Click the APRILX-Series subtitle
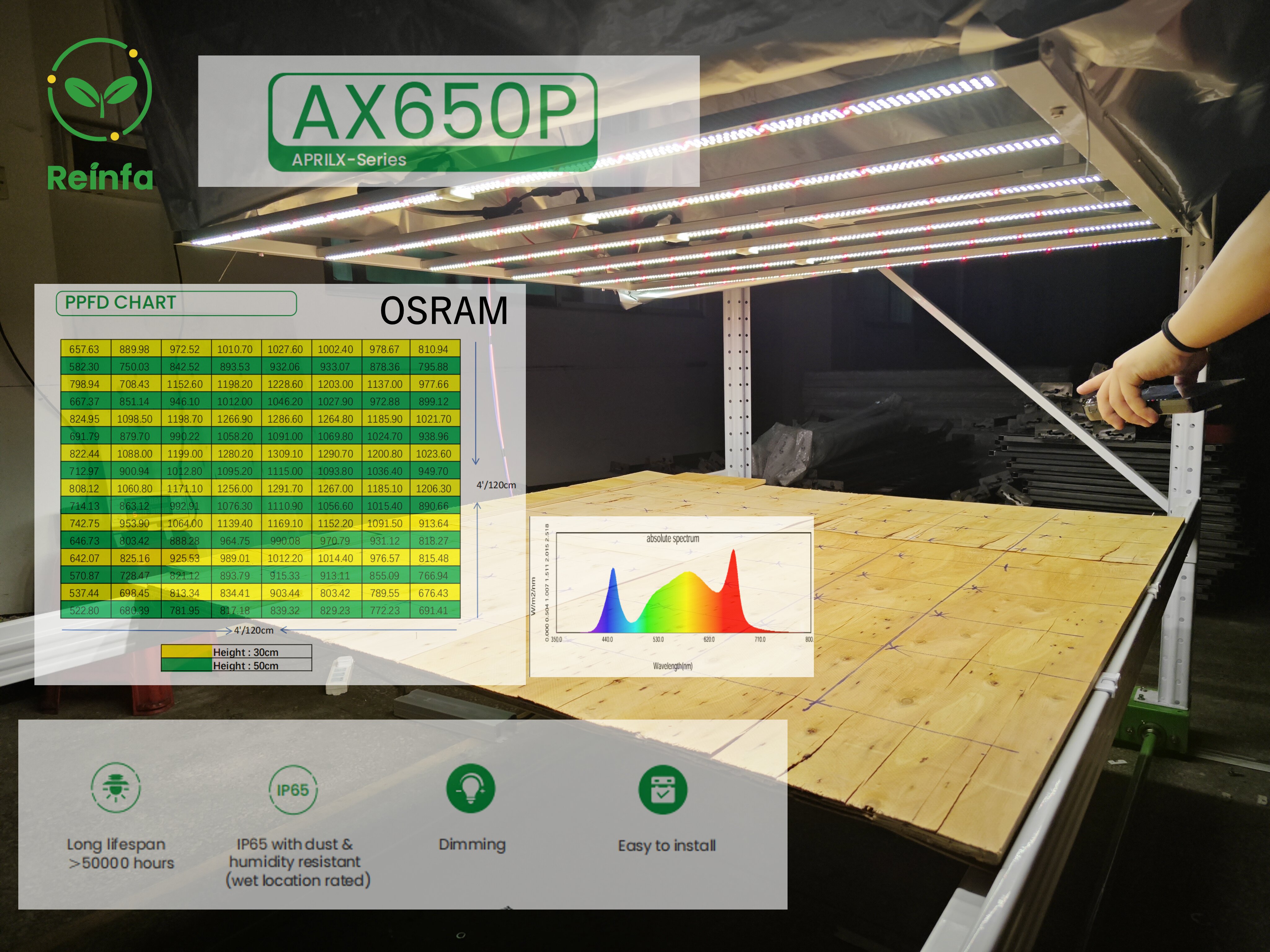 click(349, 160)
